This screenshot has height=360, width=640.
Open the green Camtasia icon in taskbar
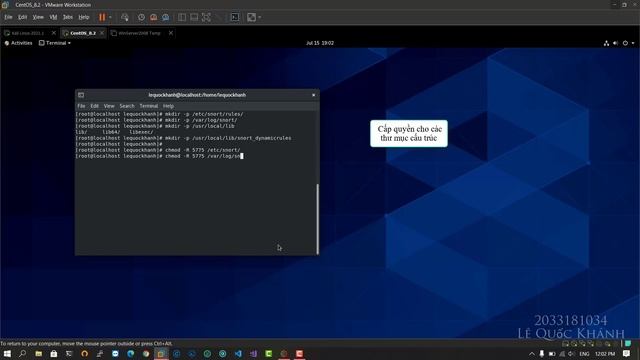click(x=269, y=353)
